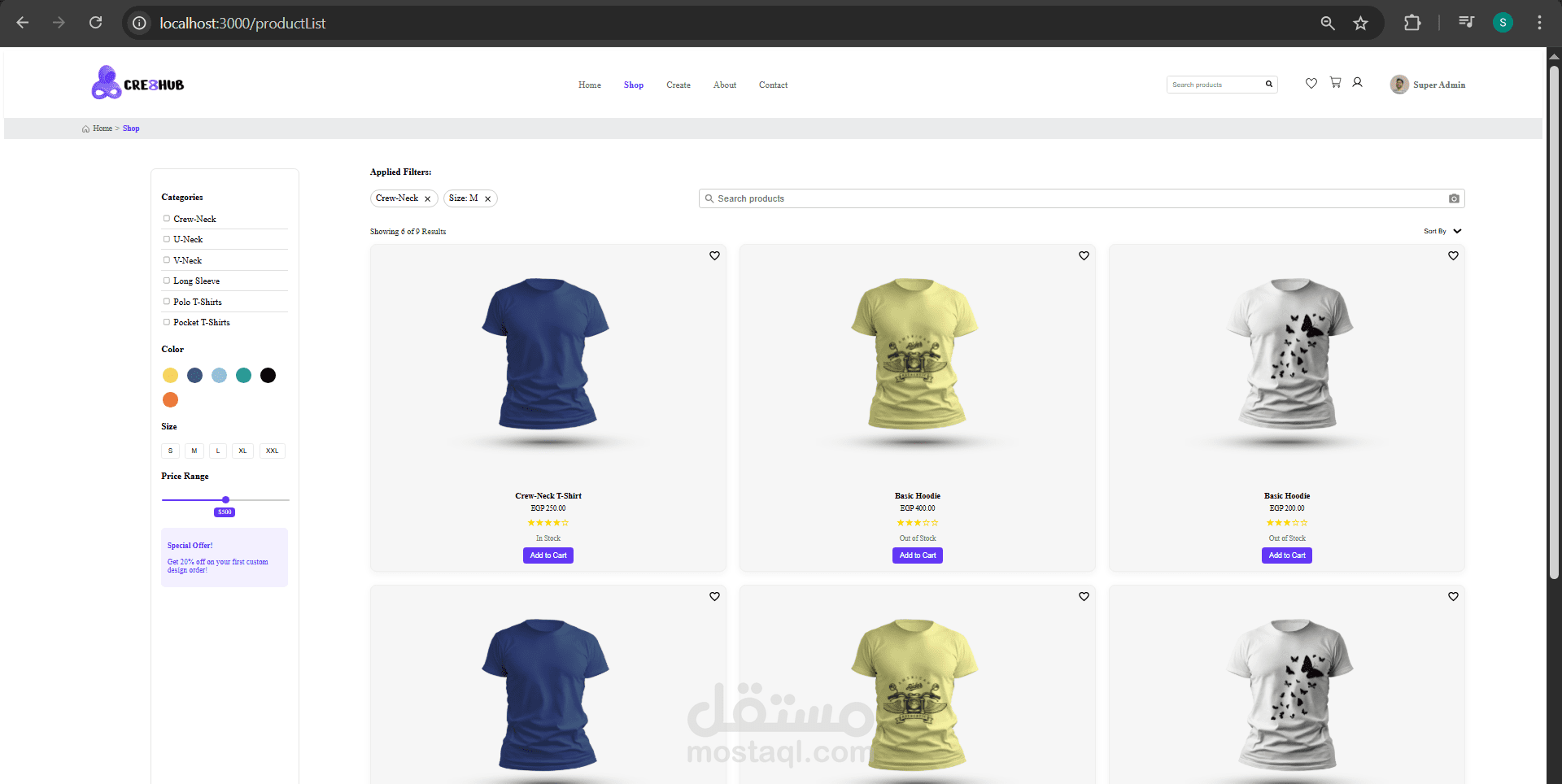Open Create in navigation menu
The width and height of the screenshot is (1562, 784).
click(x=678, y=85)
